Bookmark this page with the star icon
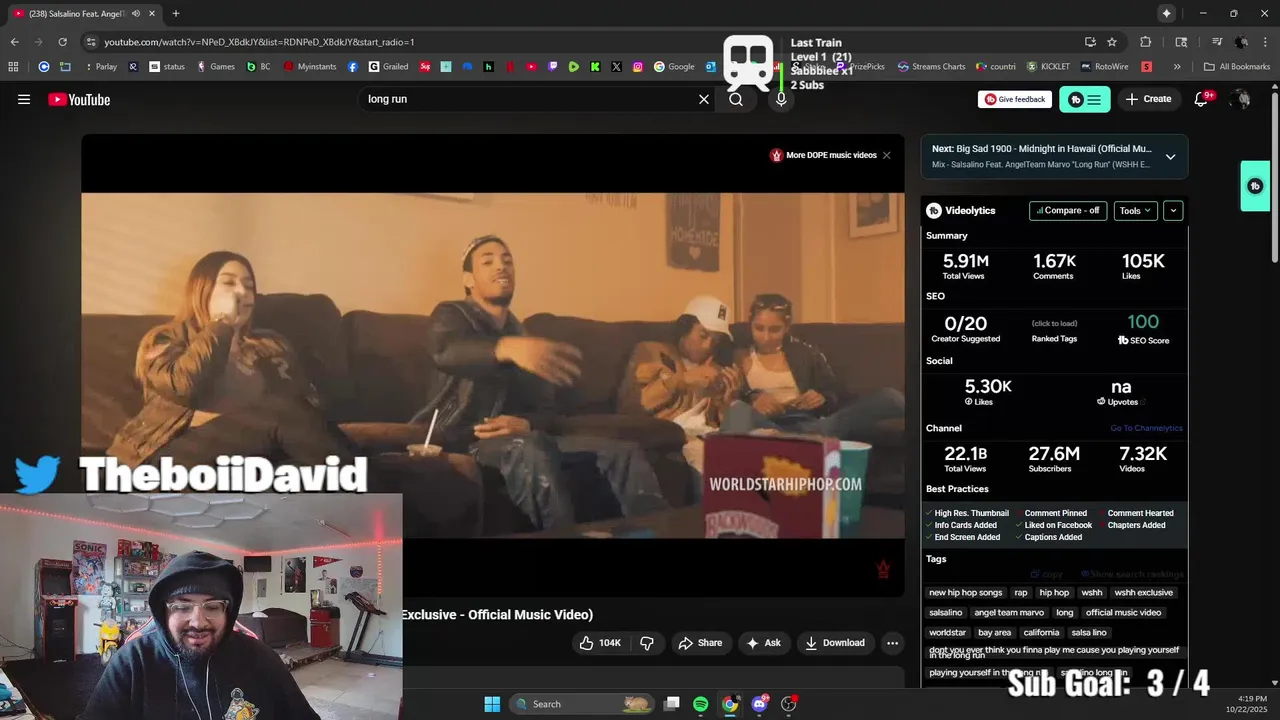This screenshot has width=1280, height=720. [x=1112, y=42]
